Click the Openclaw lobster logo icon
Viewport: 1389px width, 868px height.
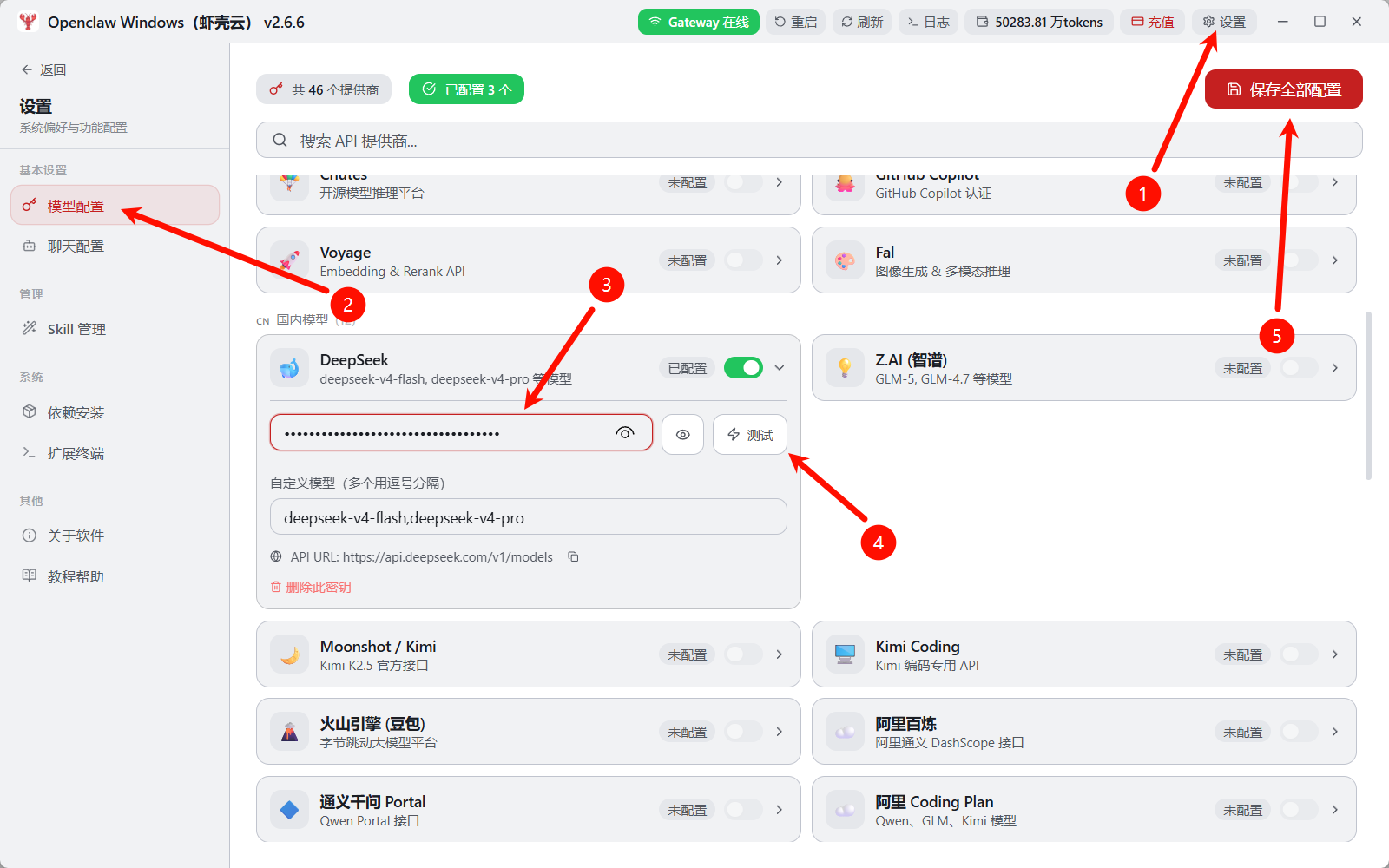pos(28,22)
